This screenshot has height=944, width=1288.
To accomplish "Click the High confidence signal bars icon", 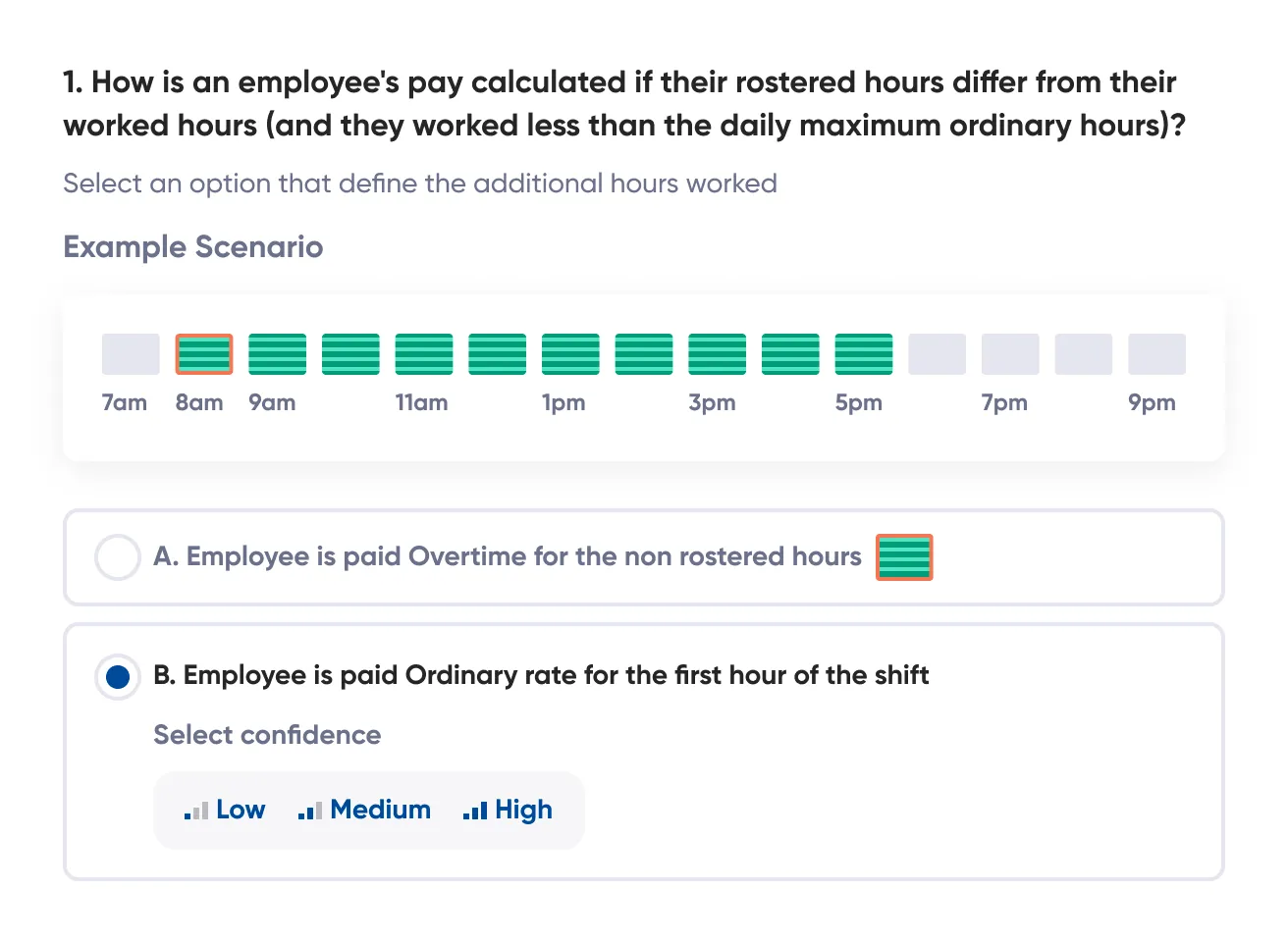I will point(475,811).
